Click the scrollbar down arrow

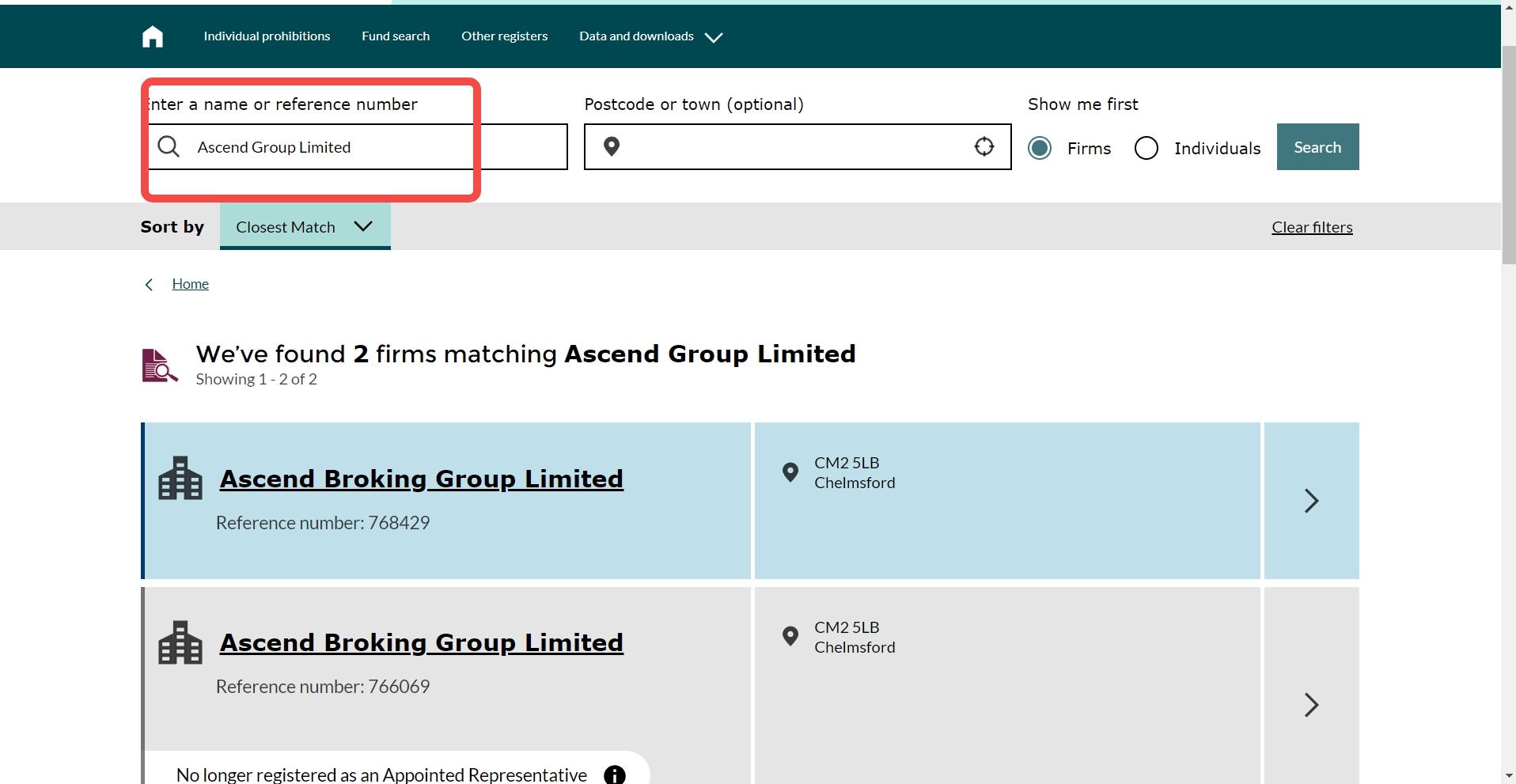(x=1508, y=776)
